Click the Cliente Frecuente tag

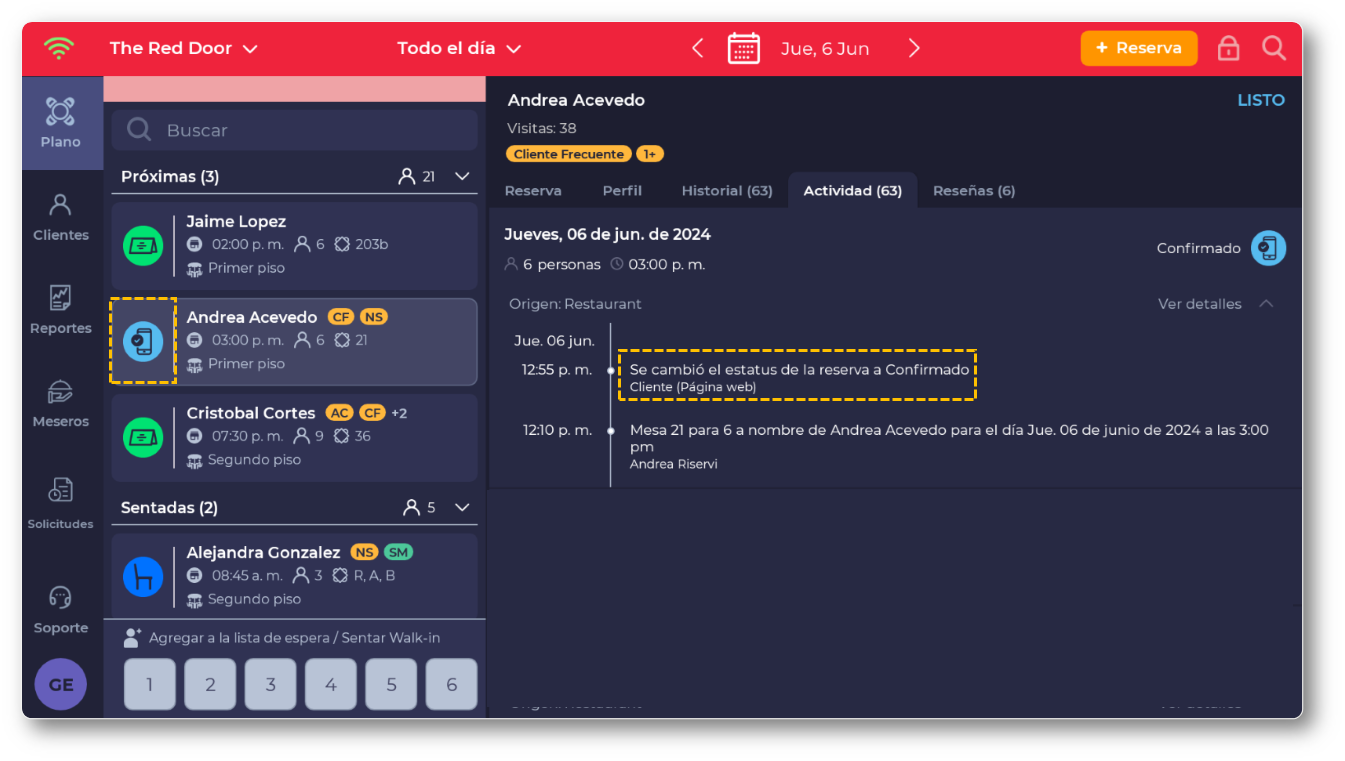tap(569, 154)
